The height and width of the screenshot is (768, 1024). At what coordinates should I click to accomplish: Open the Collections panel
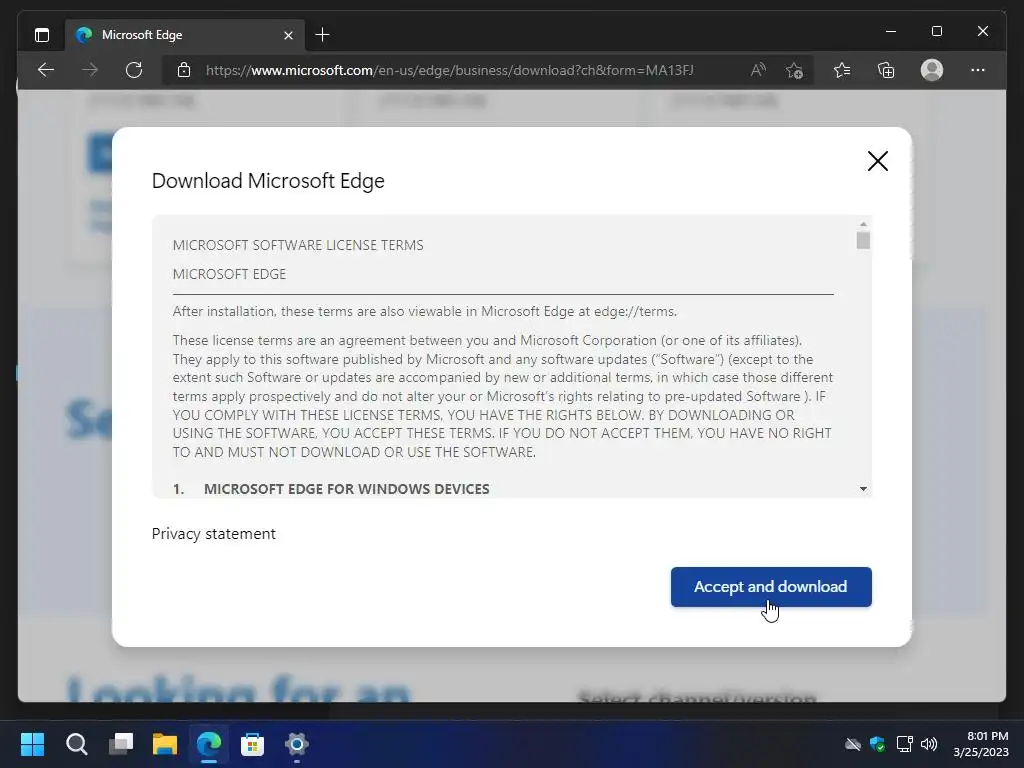pos(886,70)
